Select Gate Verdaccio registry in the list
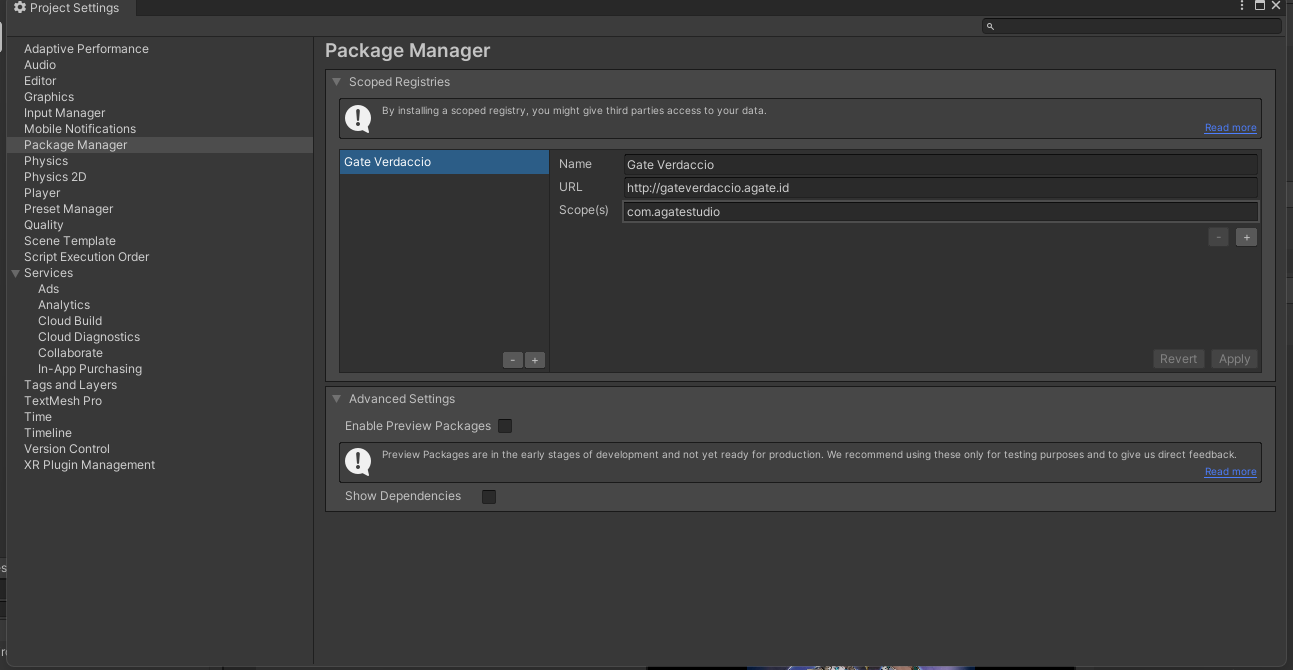1293x670 pixels. point(443,162)
